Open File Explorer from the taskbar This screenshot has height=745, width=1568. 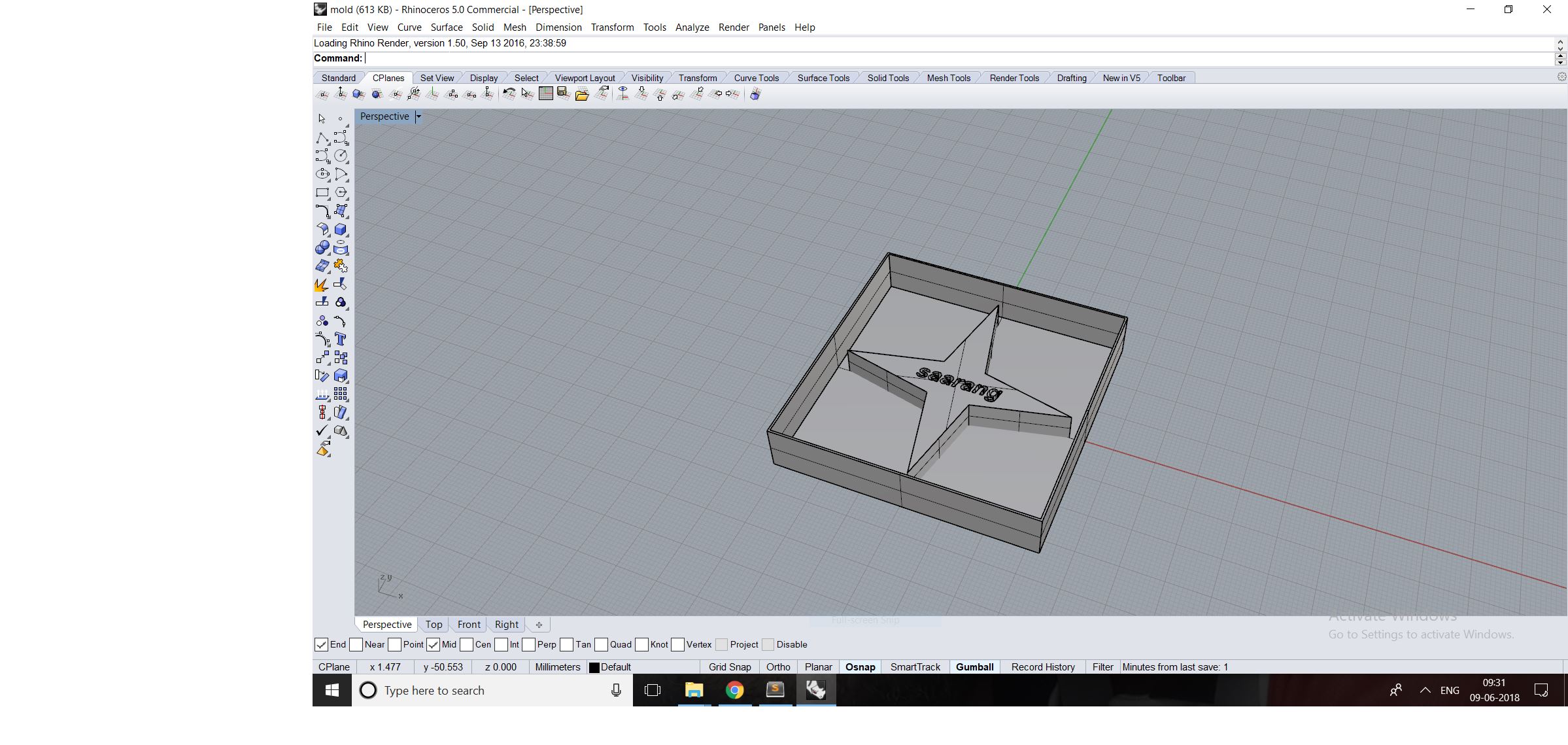click(694, 690)
